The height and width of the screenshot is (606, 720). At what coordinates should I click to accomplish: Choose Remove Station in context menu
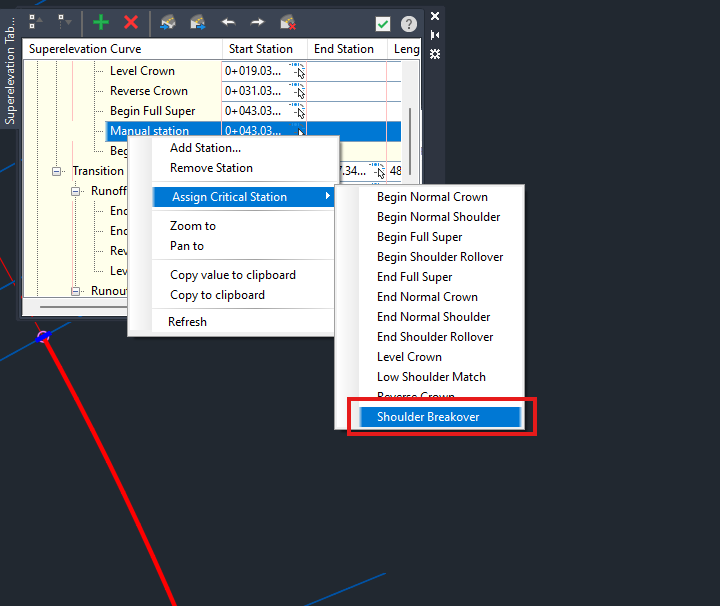[x=211, y=168]
